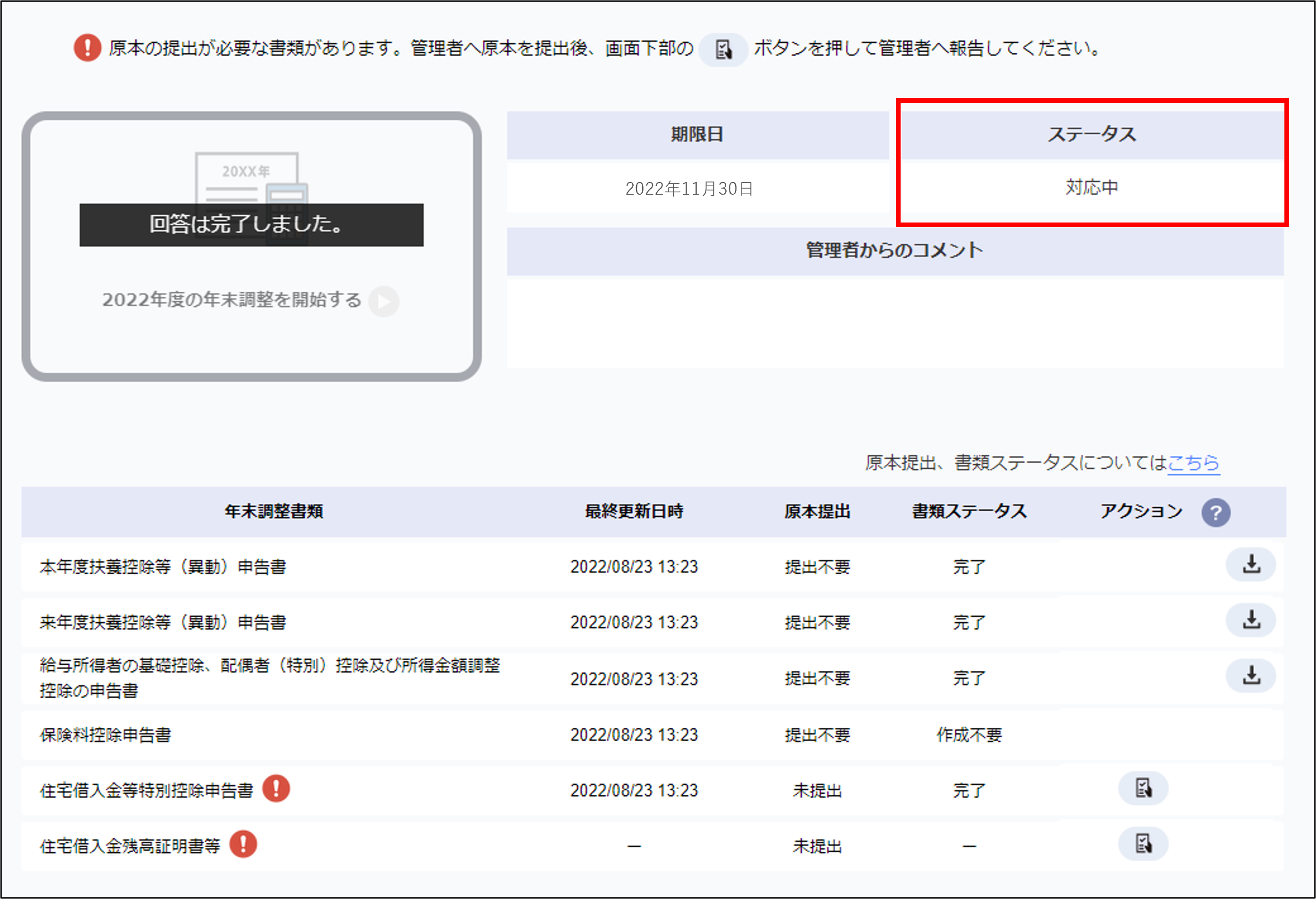Viewport: 1316px width, 899px height.
Task: Download 来年度扶養控除等（異動）申告書 document
Action: 1250,620
